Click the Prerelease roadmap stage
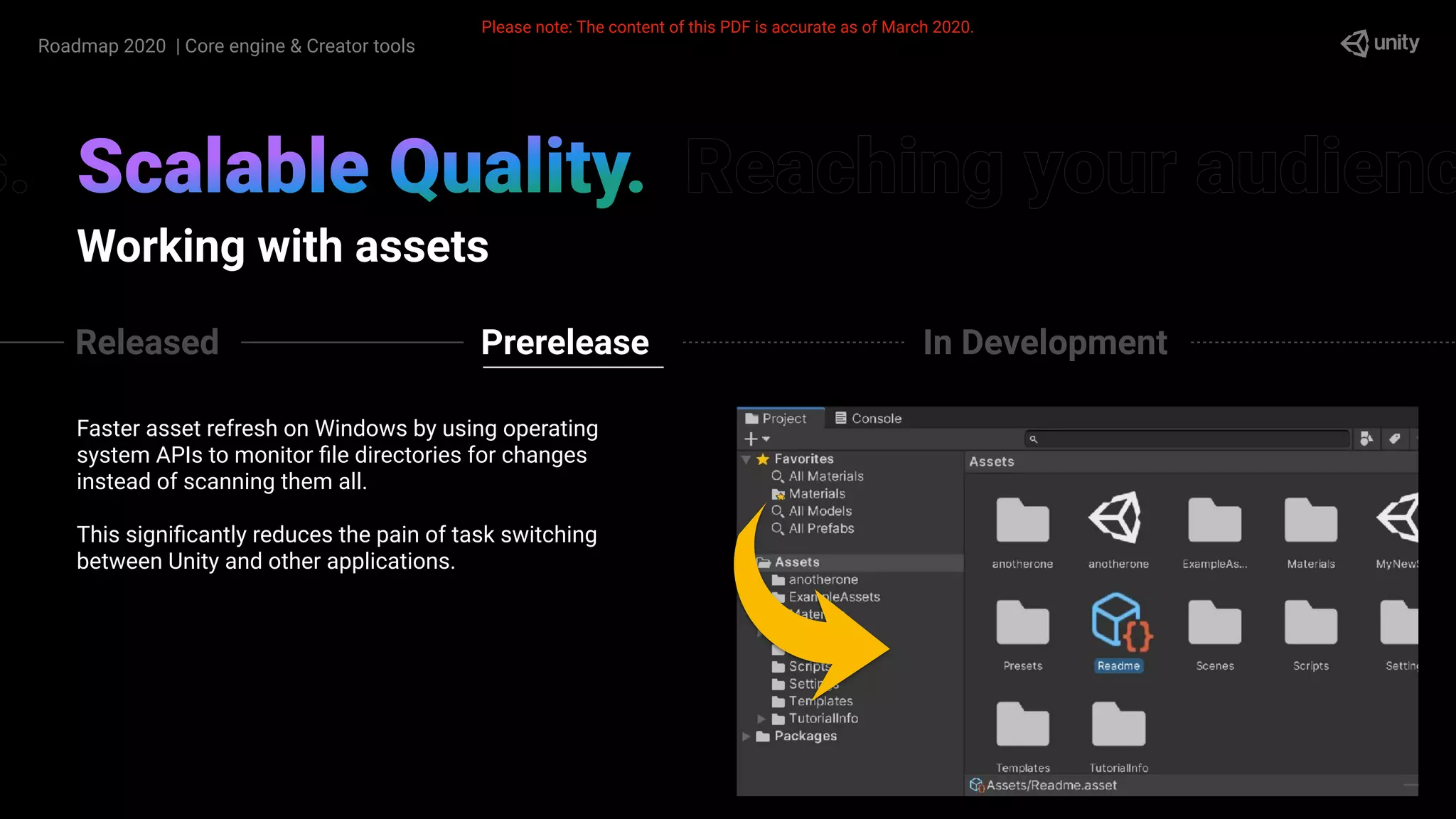 click(x=565, y=343)
